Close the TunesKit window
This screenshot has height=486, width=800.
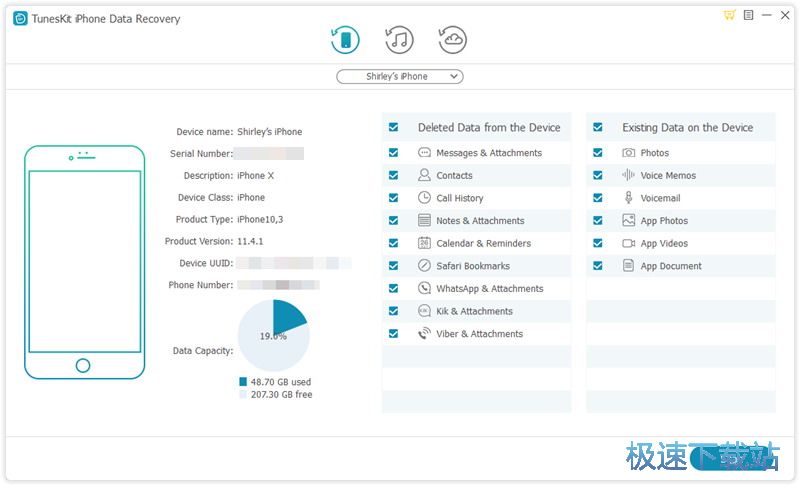tap(785, 15)
